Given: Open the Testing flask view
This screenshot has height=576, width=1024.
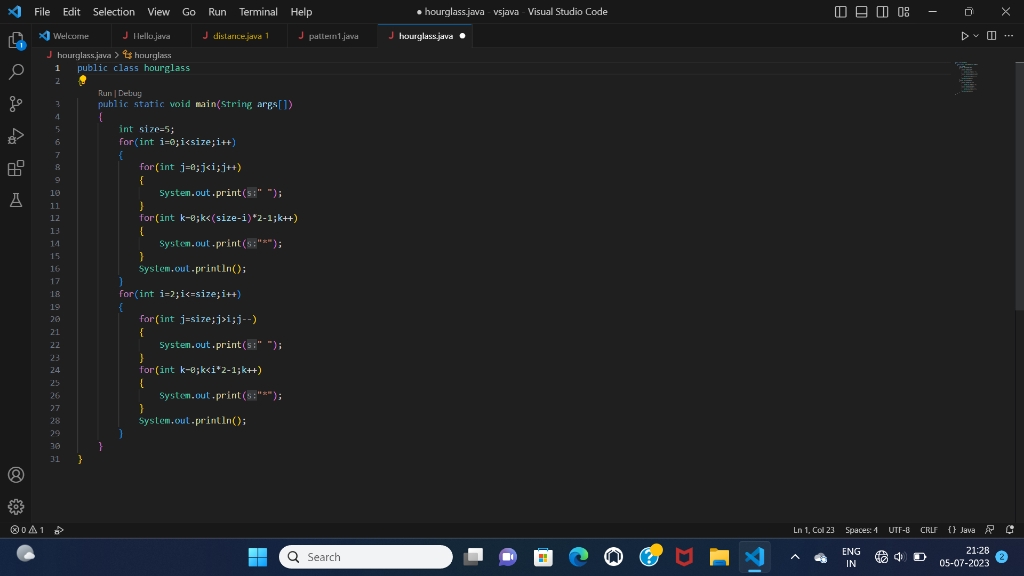Looking at the screenshot, I should (16, 200).
